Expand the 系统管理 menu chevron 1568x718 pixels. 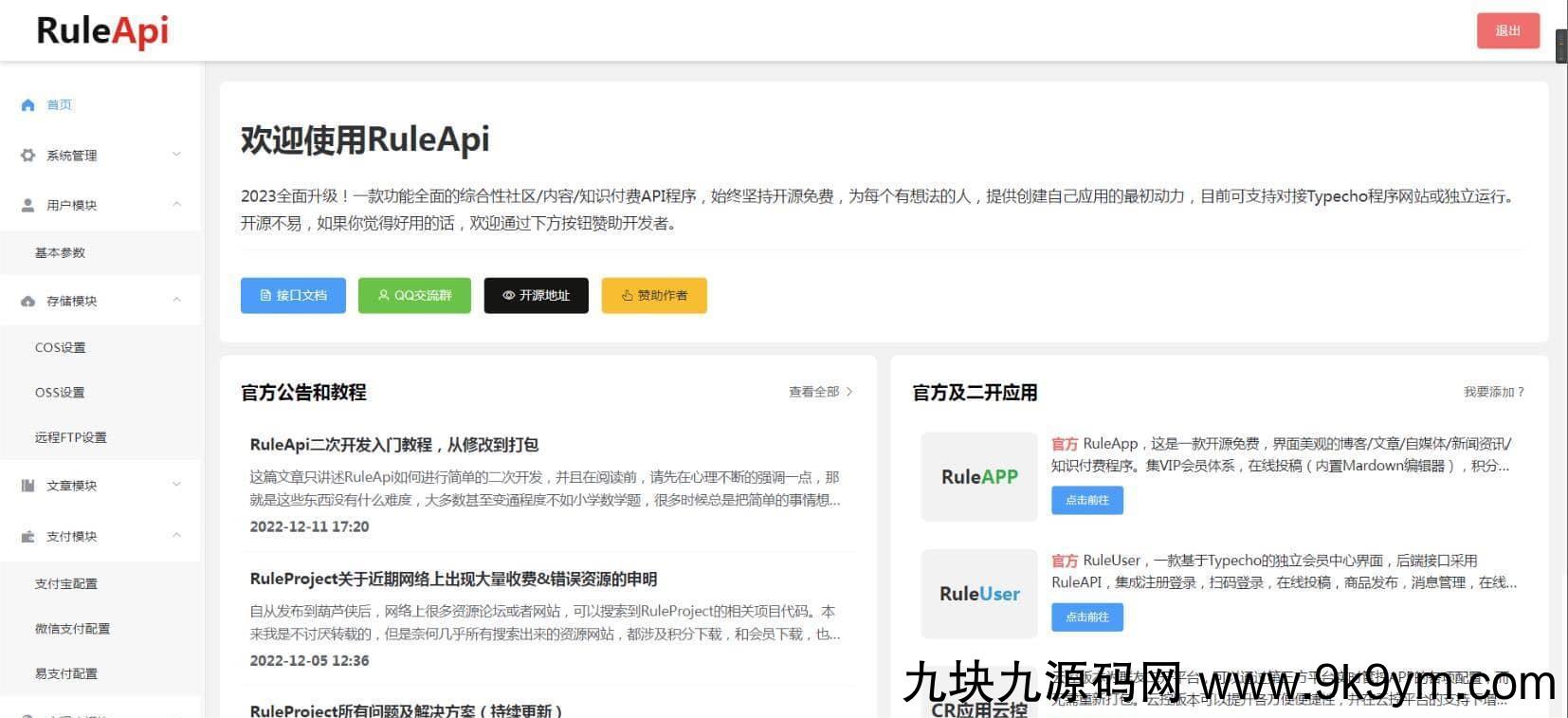coord(177,155)
